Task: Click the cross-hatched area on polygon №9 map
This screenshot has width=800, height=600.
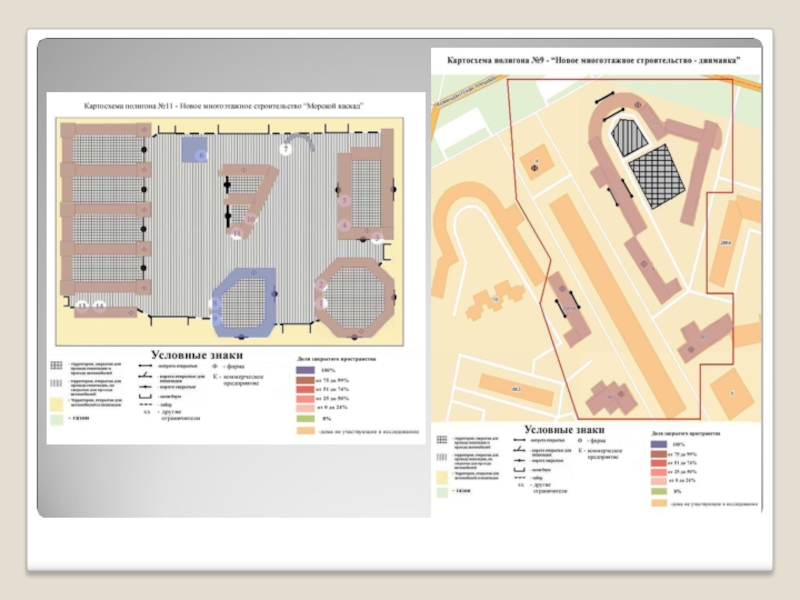Action: [657, 177]
